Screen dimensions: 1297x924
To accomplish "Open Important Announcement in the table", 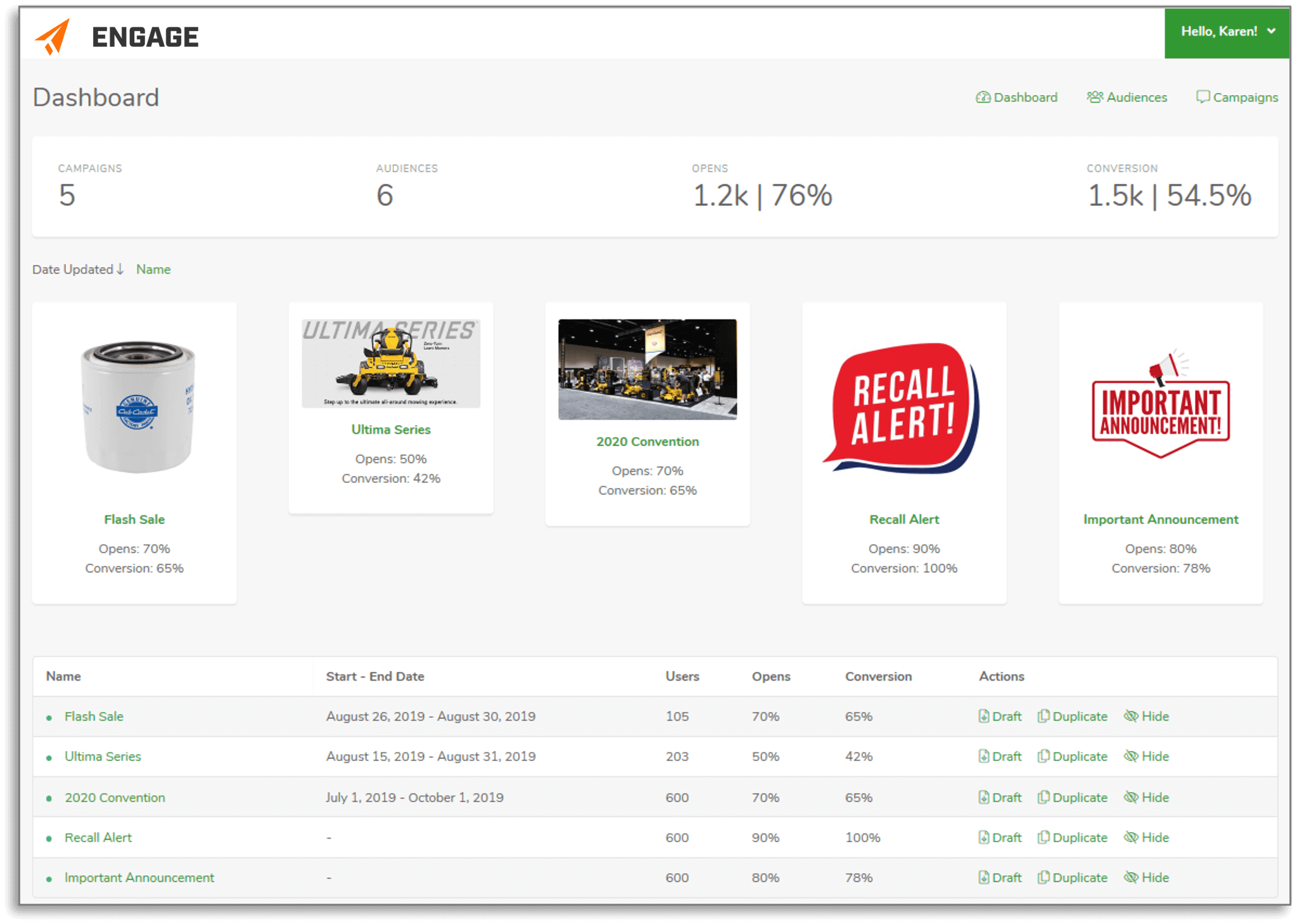I will tap(139, 877).
